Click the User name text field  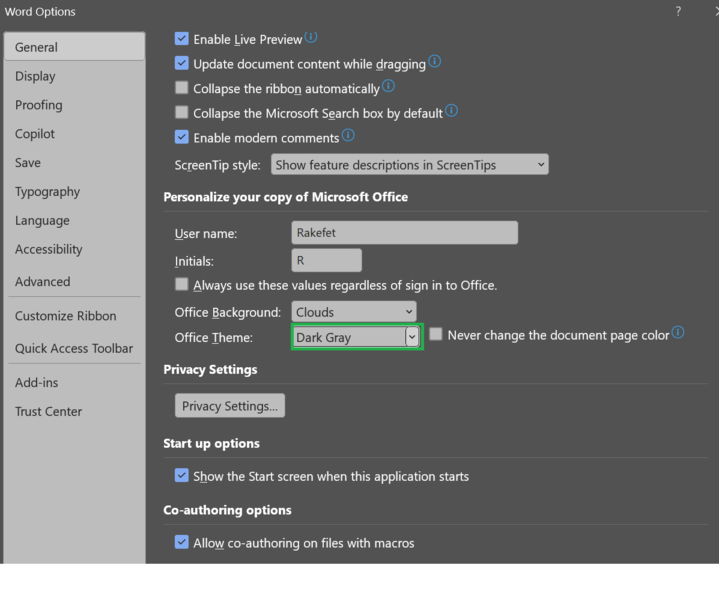point(404,233)
